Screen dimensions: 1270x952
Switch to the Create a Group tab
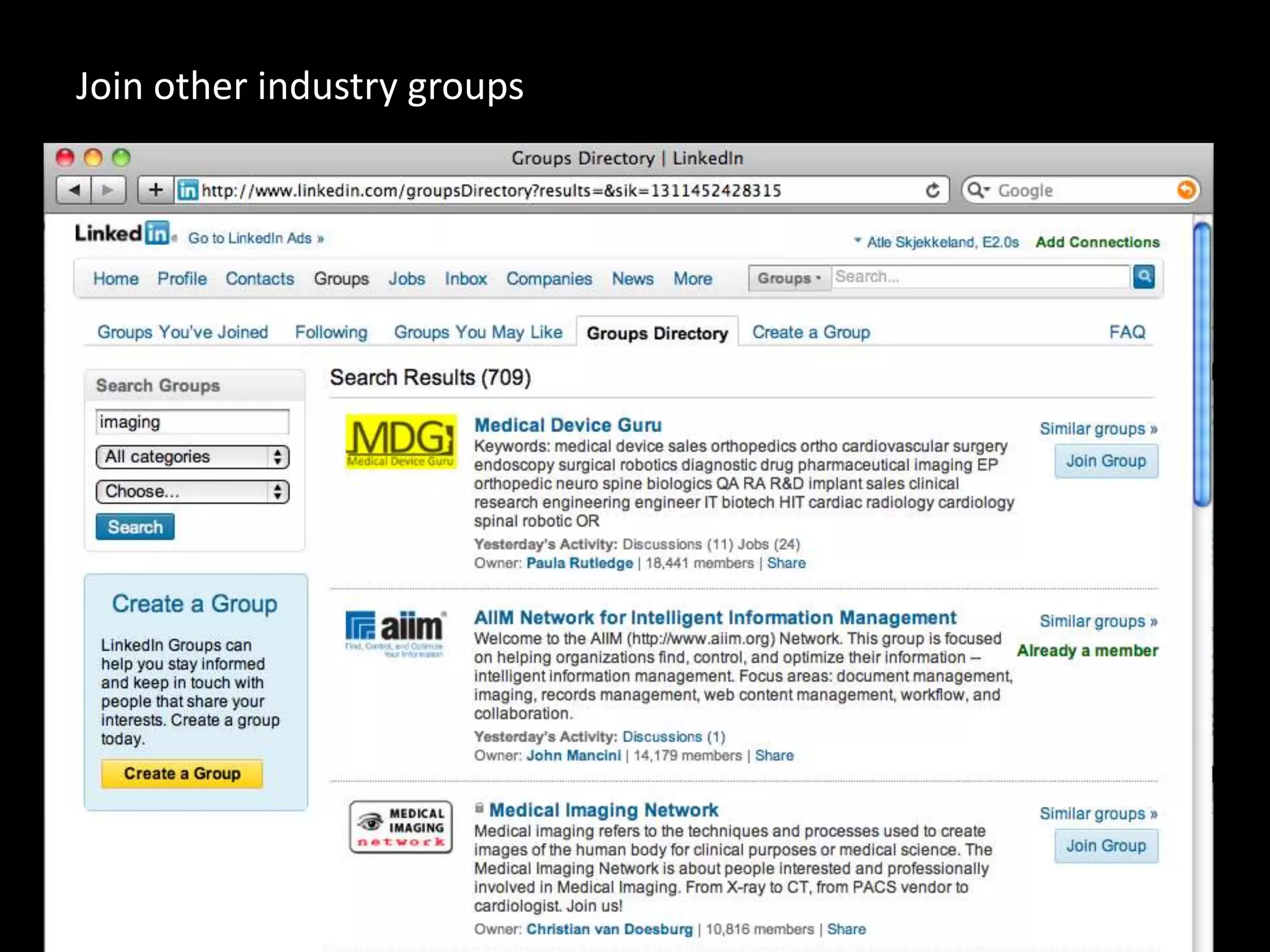(811, 332)
